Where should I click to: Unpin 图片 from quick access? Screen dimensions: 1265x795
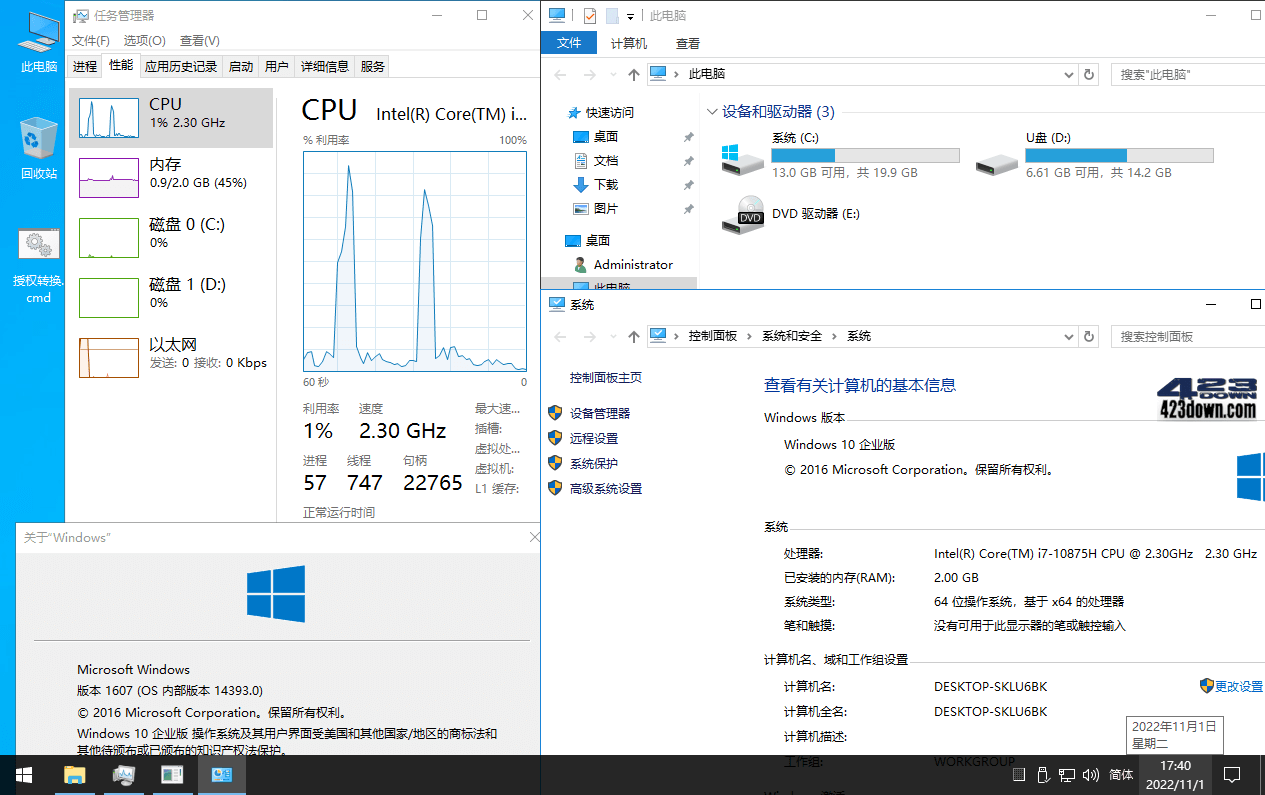[687, 209]
